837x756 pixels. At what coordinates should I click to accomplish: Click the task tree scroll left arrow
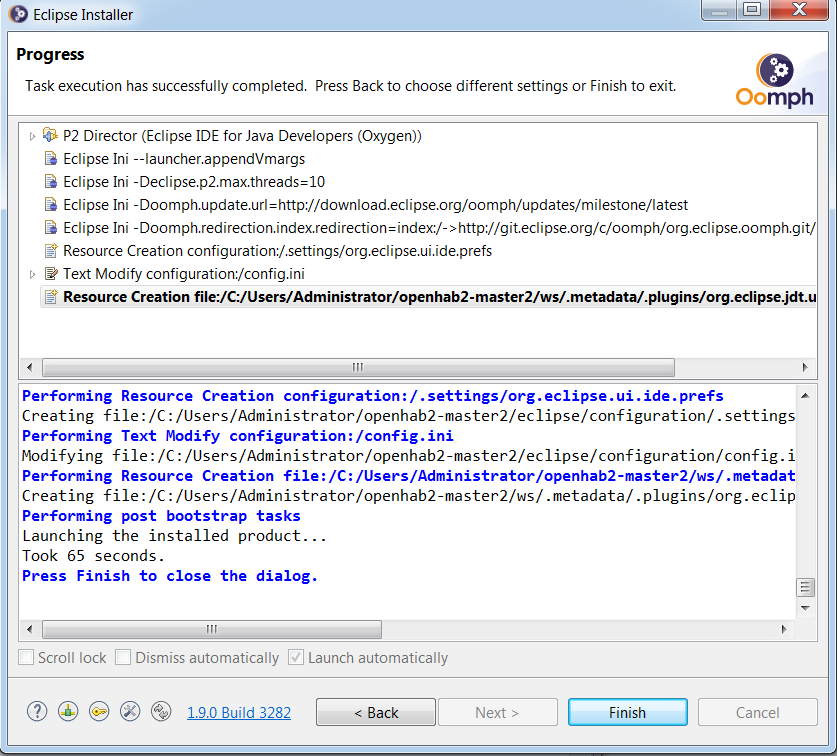coord(30,367)
